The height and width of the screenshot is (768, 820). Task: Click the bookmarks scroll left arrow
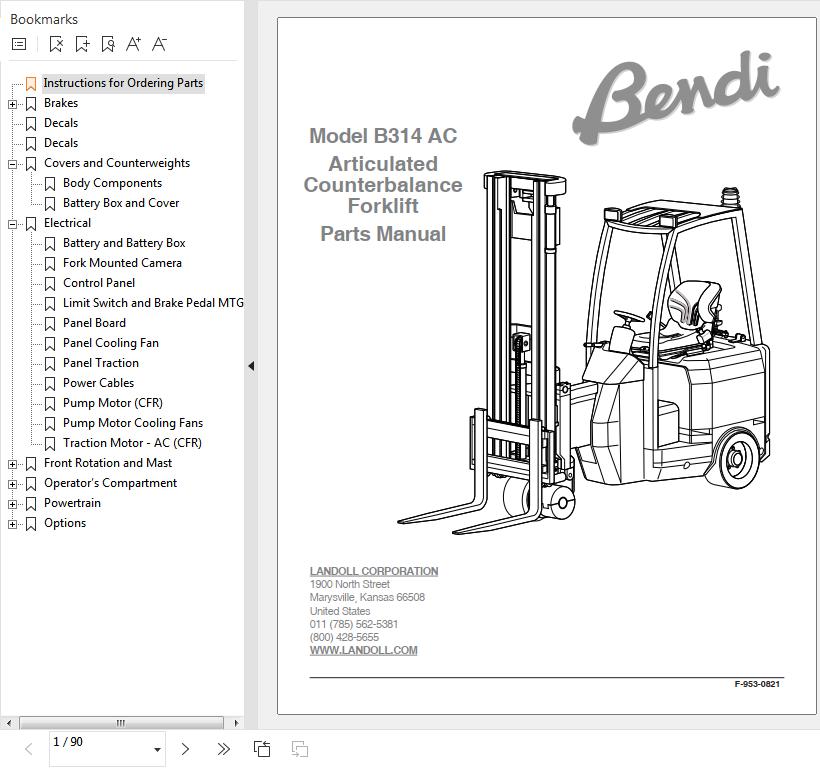point(8,723)
